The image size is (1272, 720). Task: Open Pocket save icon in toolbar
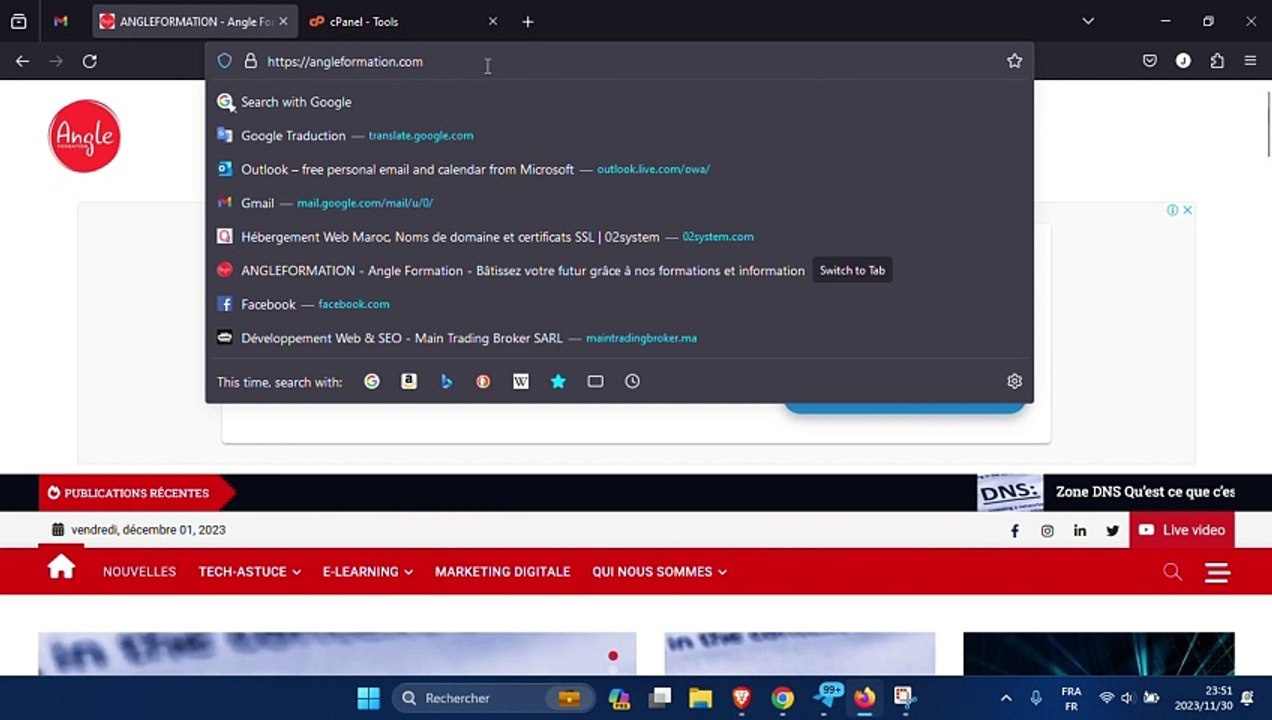coord(1150,61)
